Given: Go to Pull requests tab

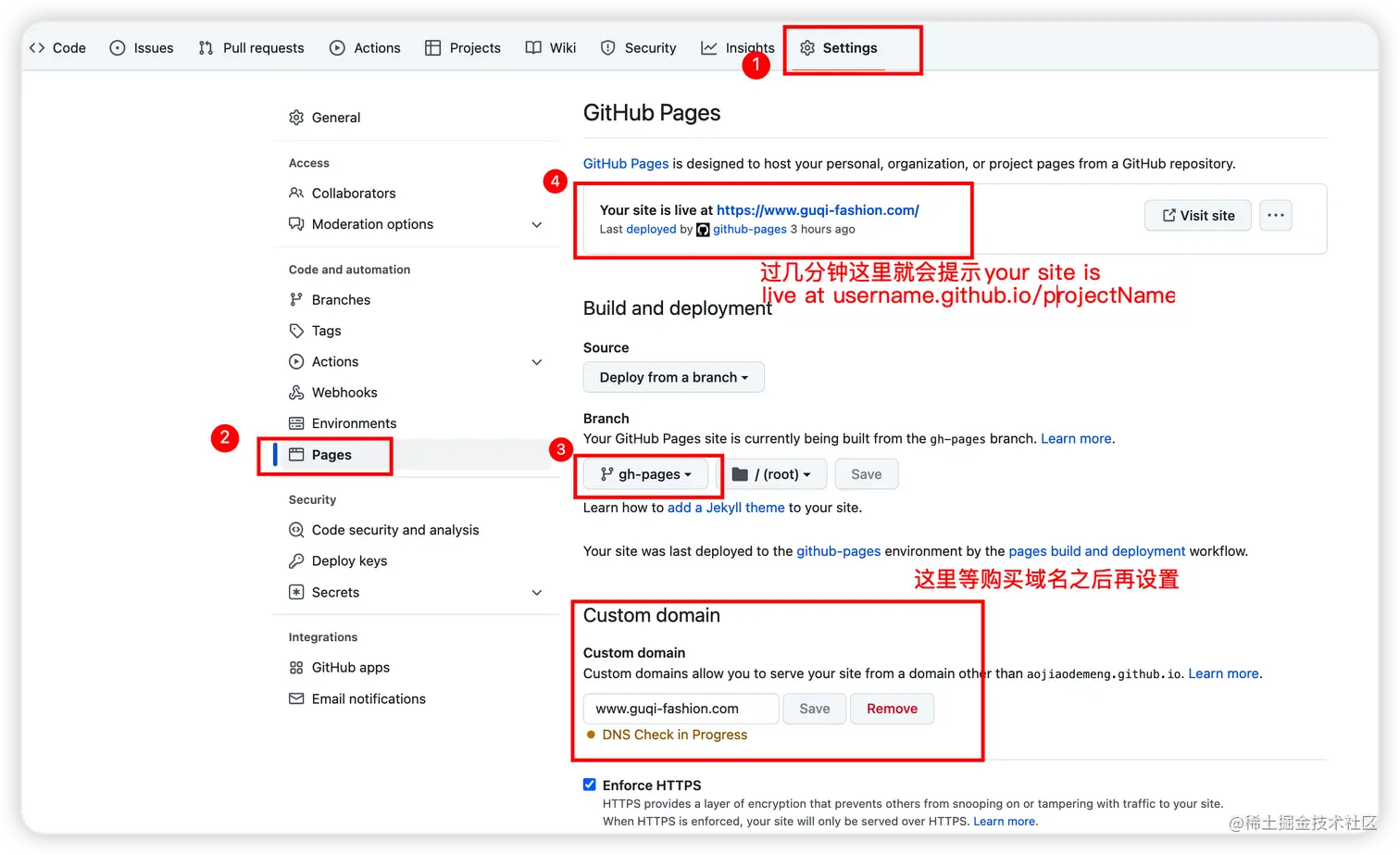Looking at the screenshot, I should click(251, 48).
